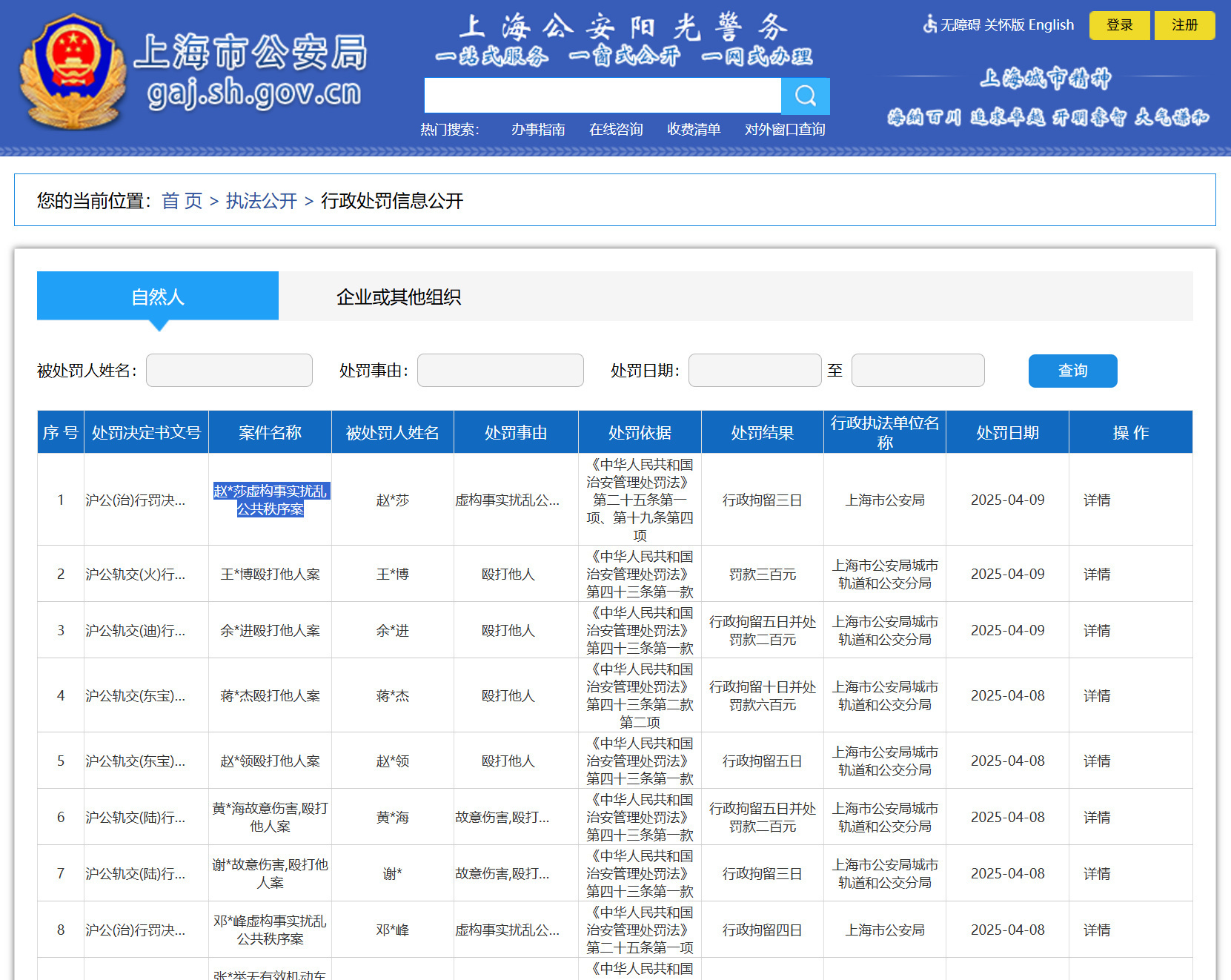The height and width of the screenshot is (980, 1231).
Task: Go to 首页 in breadcrumb
Action: (182, 201)
